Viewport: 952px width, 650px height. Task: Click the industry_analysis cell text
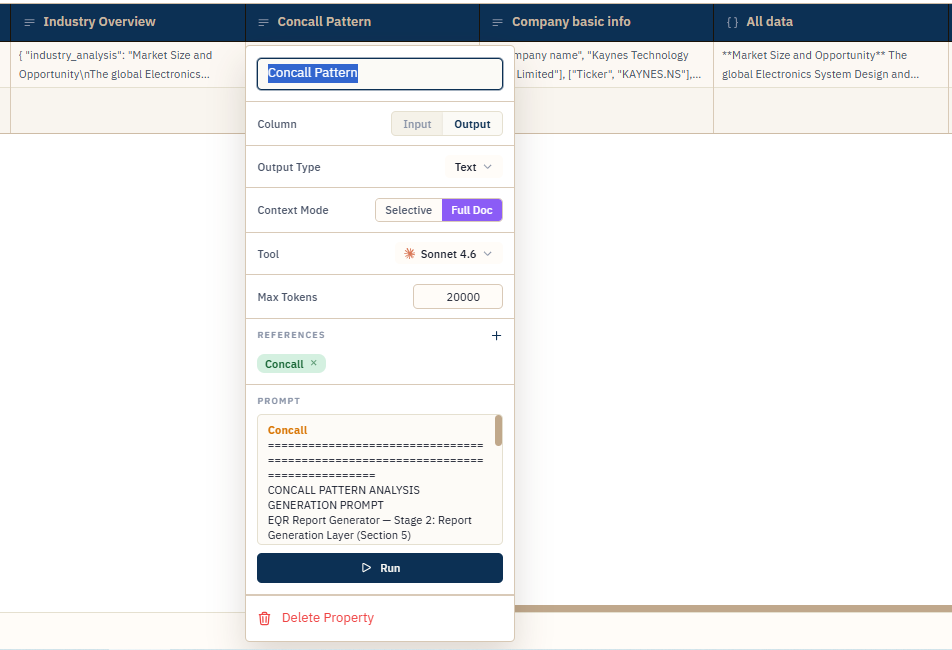pyautogui.click(x=115, y=64)
